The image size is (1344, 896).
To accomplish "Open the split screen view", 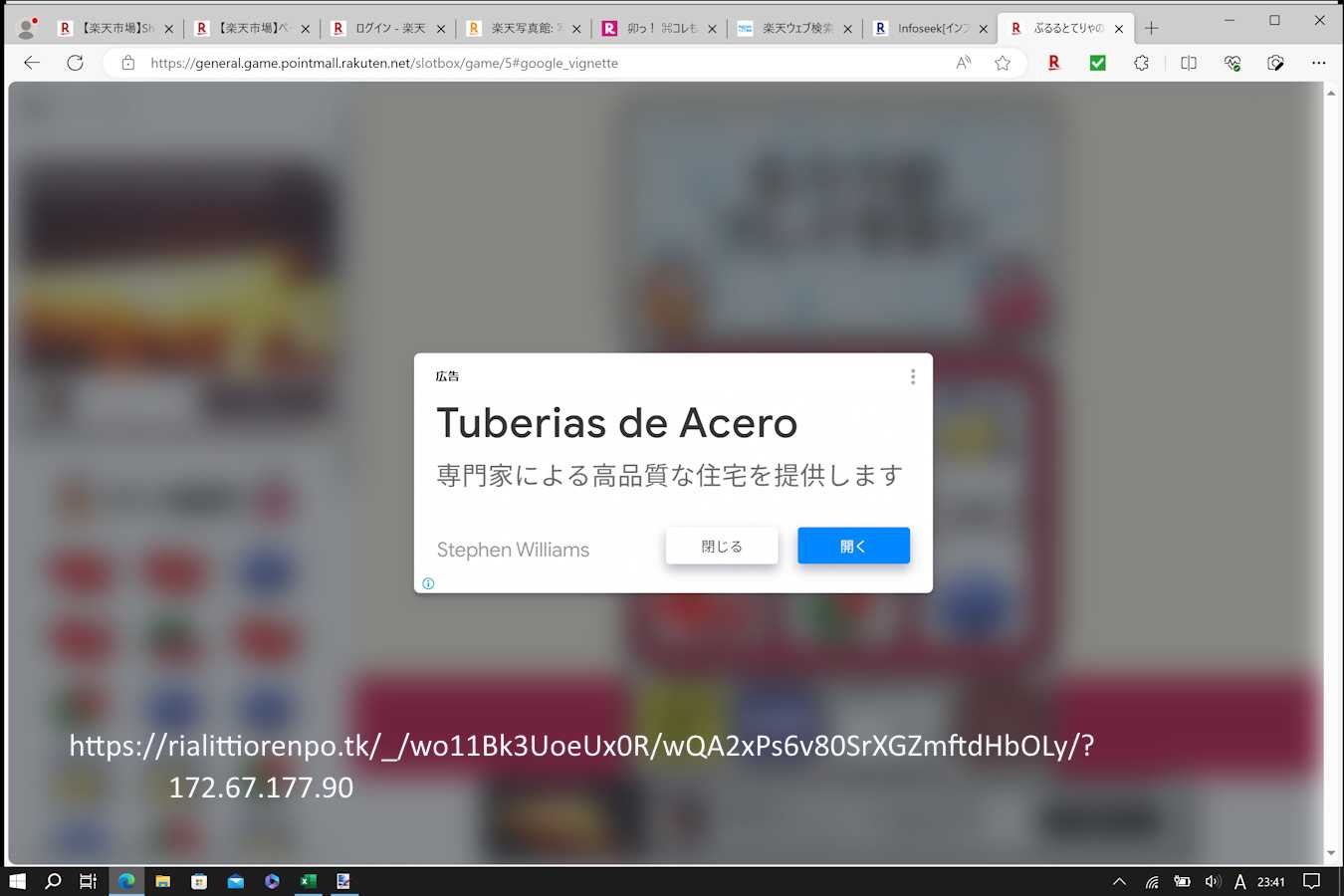I will 1189,63.
